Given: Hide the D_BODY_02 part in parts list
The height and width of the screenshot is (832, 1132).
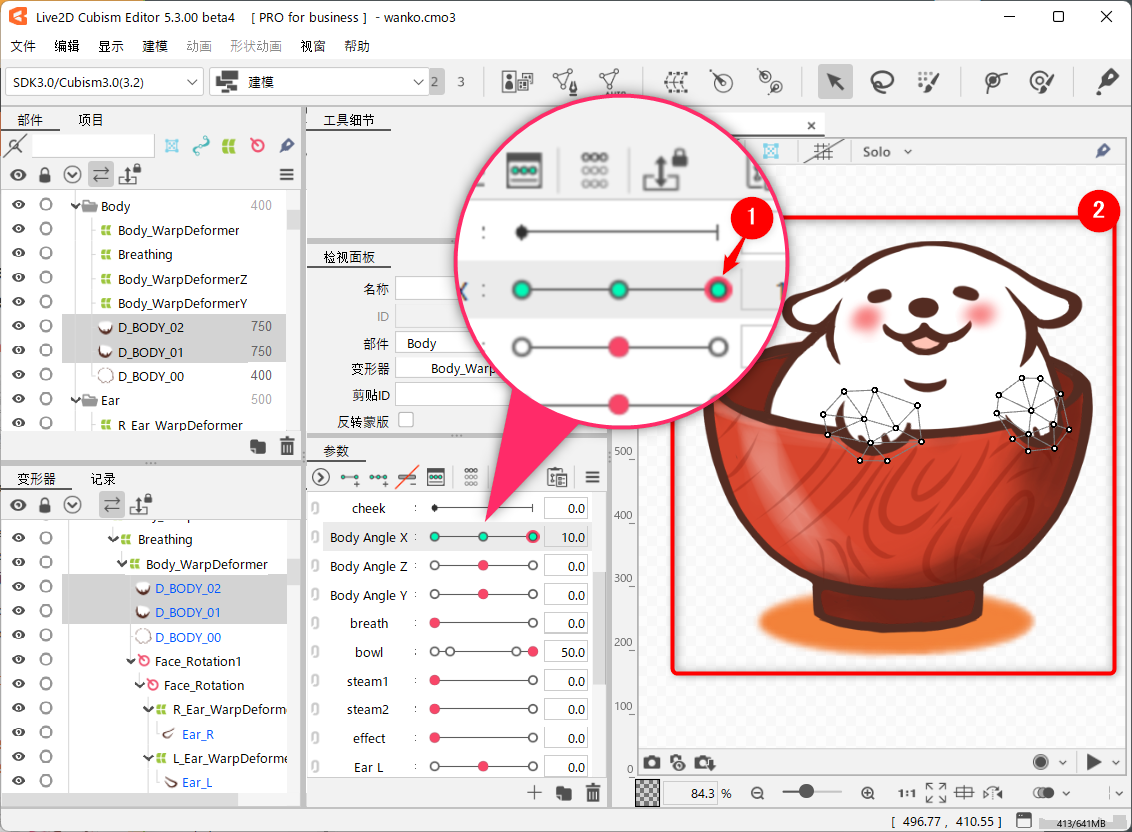Looking at the screenshot, I should pyautogui.click(x=18, y=326).
